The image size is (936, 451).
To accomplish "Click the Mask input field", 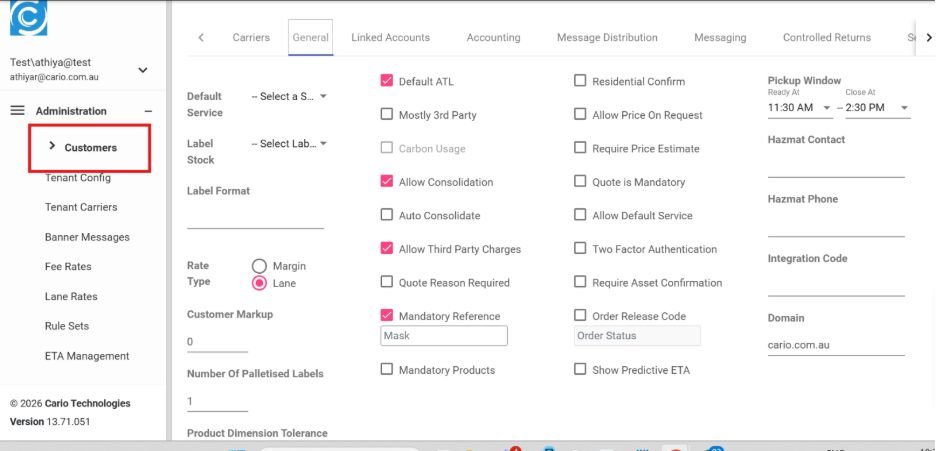I will point(443,336).
